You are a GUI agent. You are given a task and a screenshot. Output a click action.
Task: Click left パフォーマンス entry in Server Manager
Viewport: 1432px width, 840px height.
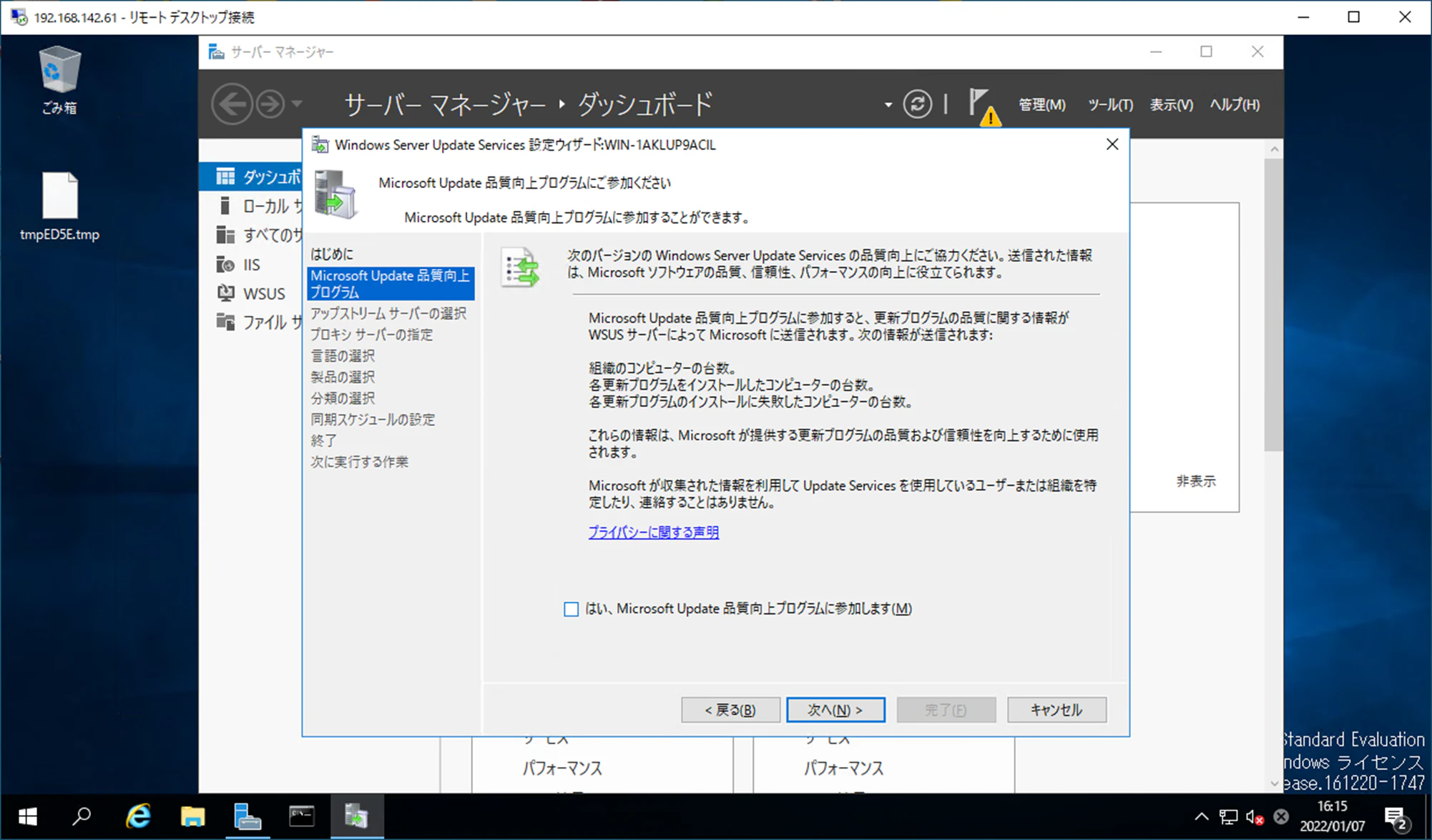click(562, 769)
